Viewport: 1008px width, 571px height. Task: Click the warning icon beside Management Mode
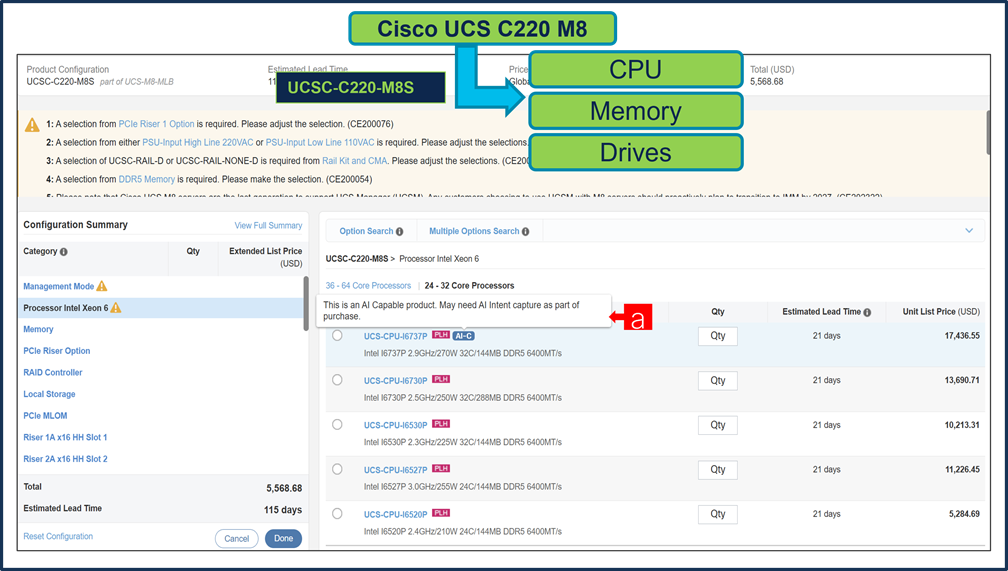pyautogui.click(x=102, y=286)
